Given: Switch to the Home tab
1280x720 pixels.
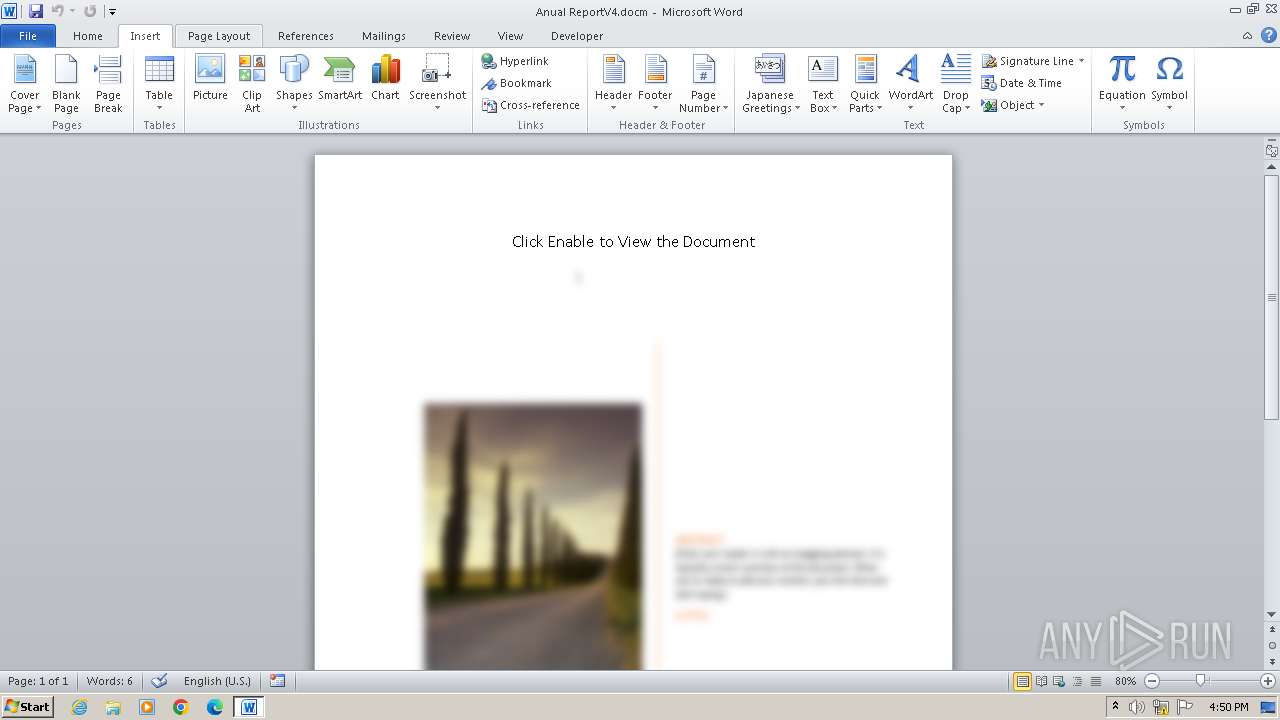Looking at the screenshot, I should (88, 36).
